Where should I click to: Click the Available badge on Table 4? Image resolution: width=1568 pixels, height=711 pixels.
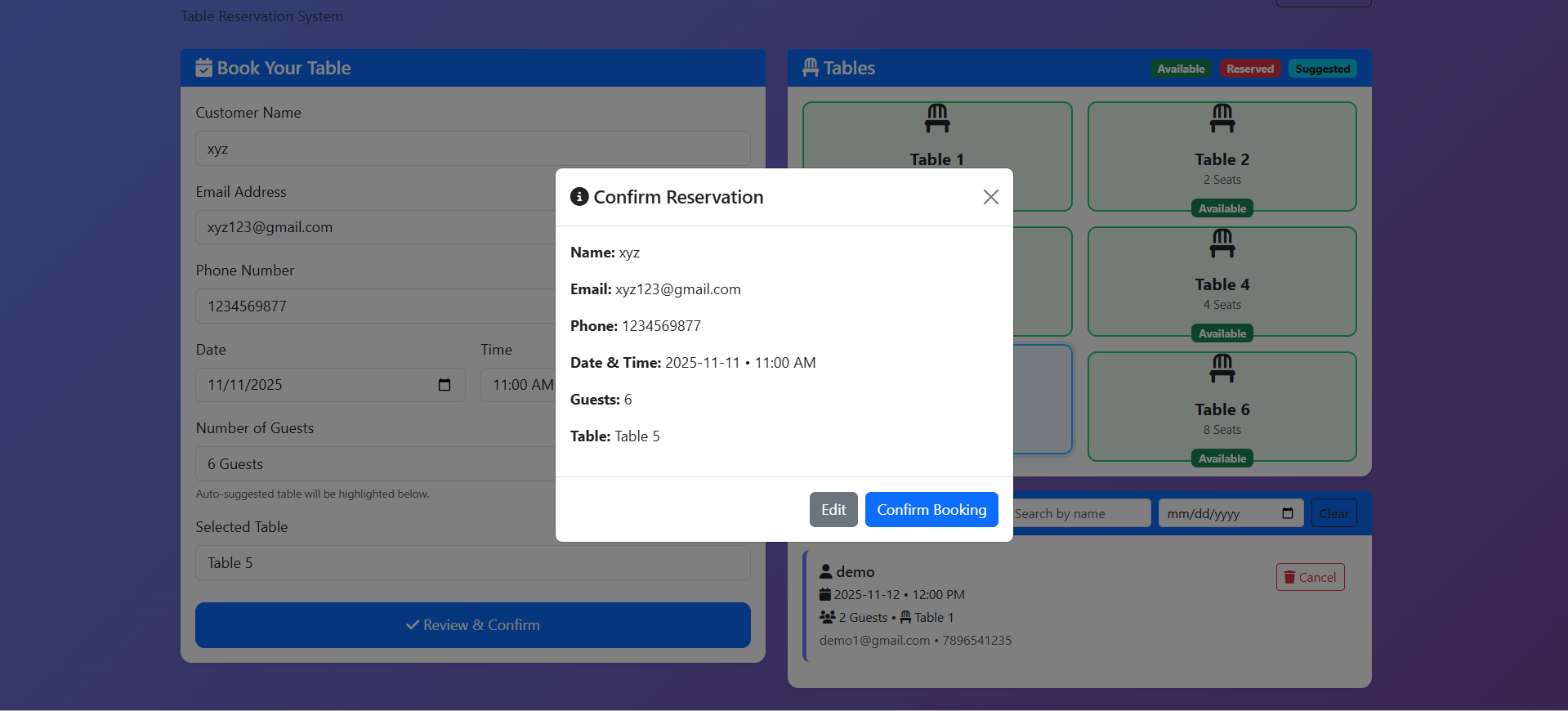1222,333
